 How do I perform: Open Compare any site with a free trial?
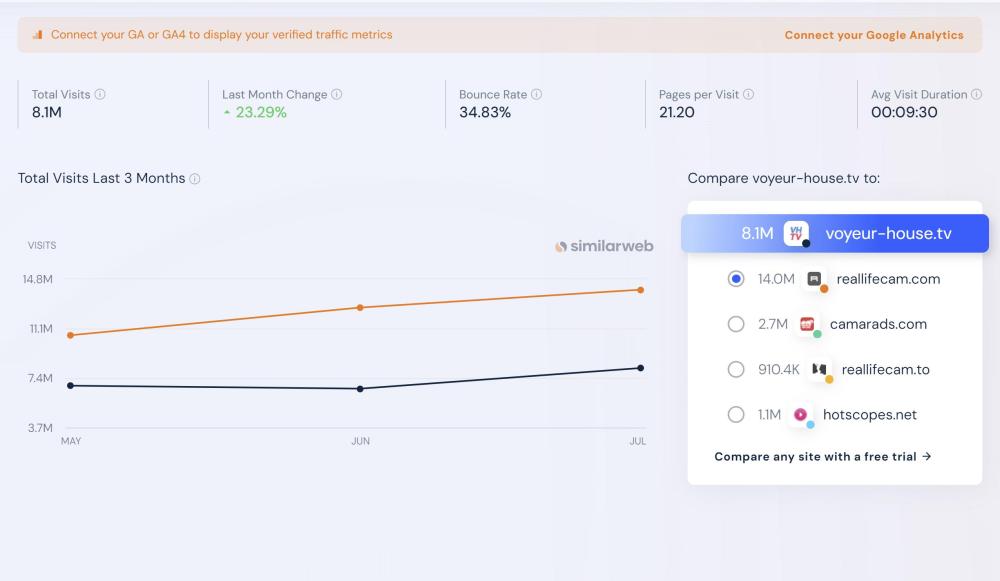point(822,457)
